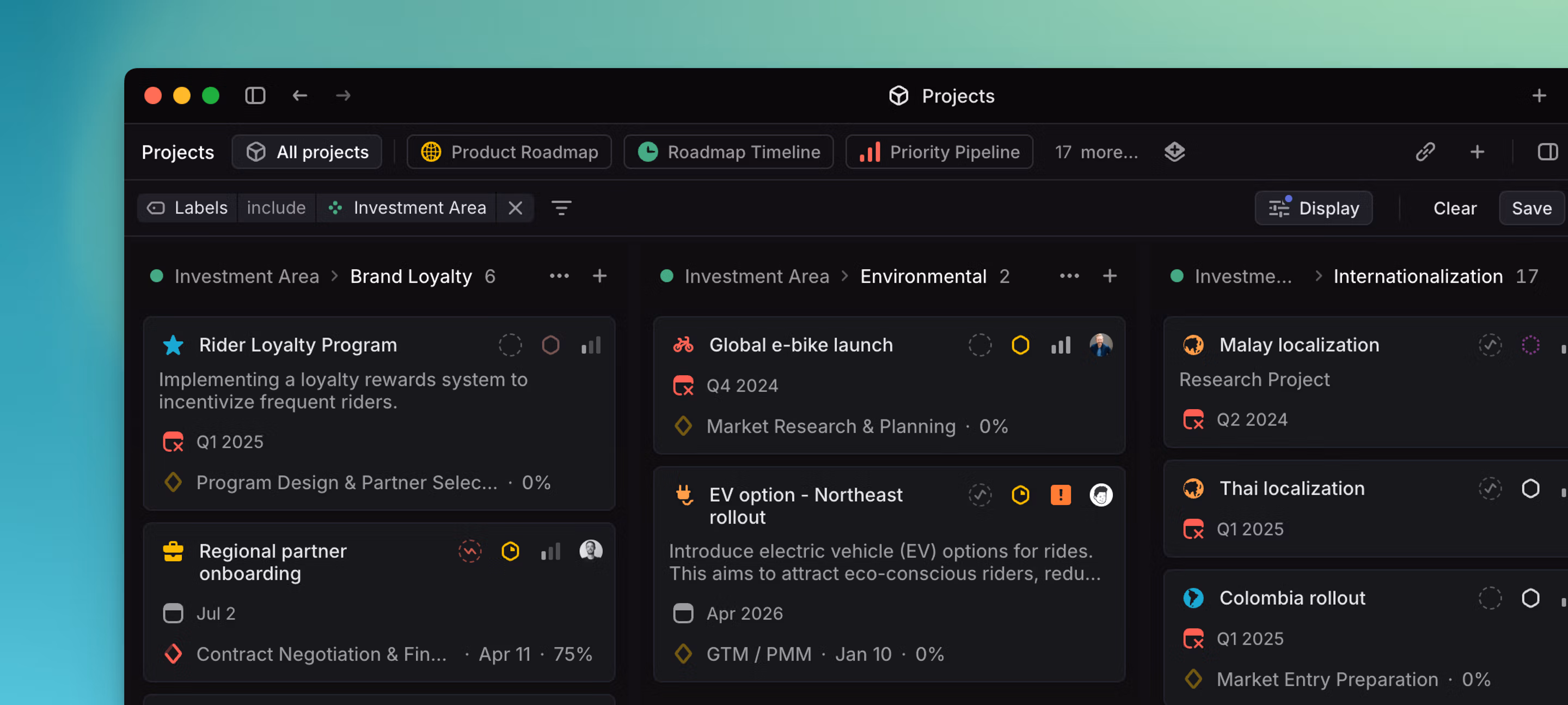
Task: Toggle the health check indicator on Thai localization
Action: [1490, 488]
